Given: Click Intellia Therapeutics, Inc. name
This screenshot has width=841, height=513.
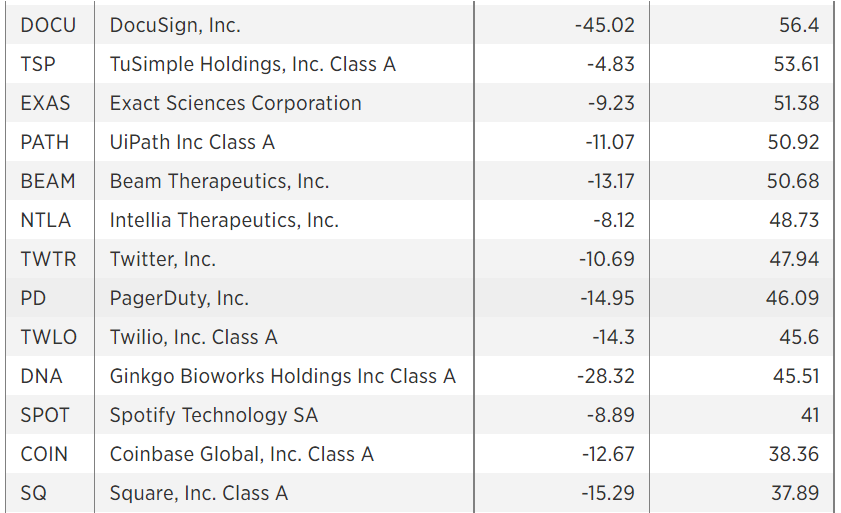Looking at the screenshot, I should point(224,221).
